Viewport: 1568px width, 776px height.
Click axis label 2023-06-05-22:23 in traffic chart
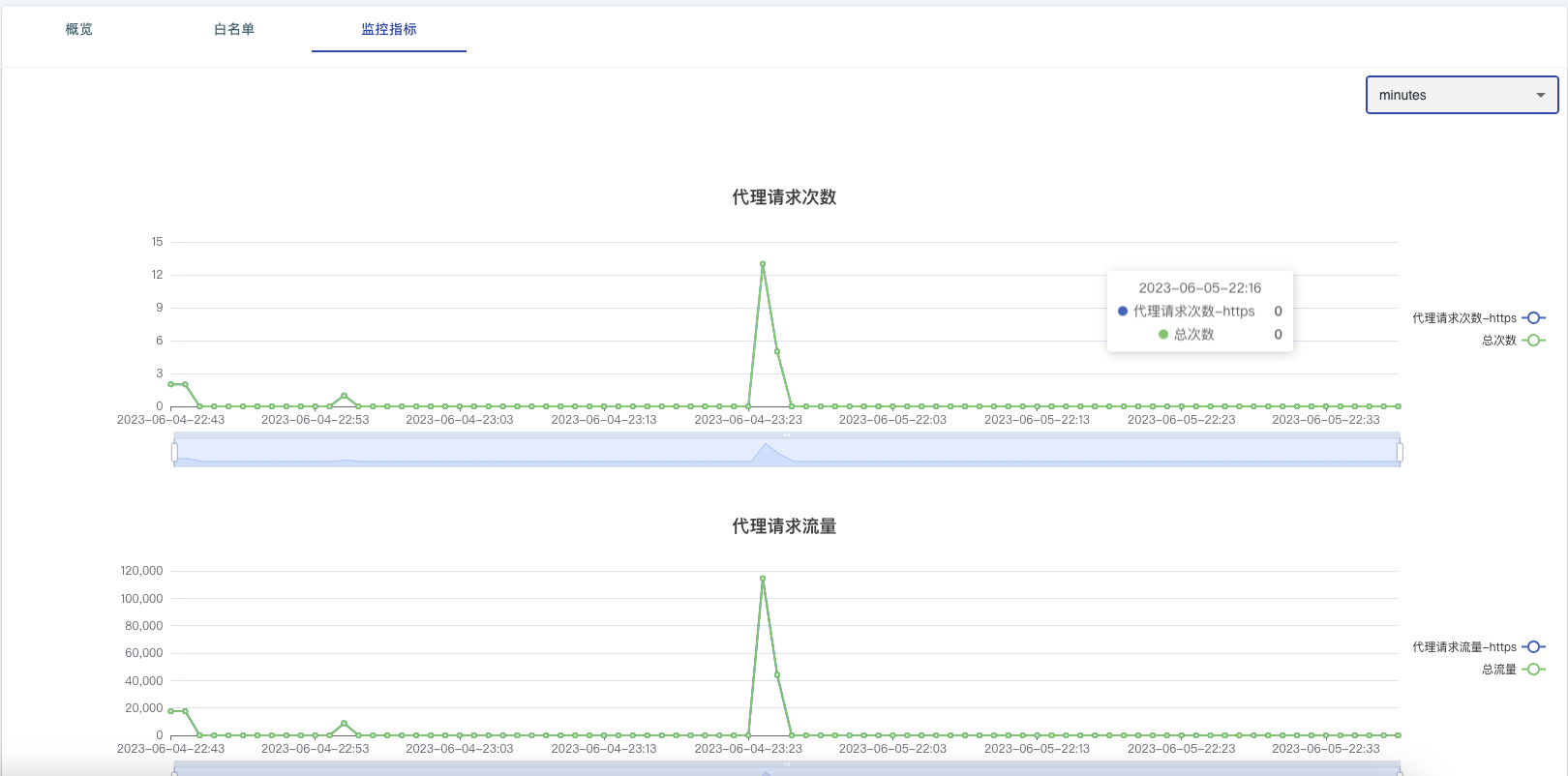[x=1181, y=748]
